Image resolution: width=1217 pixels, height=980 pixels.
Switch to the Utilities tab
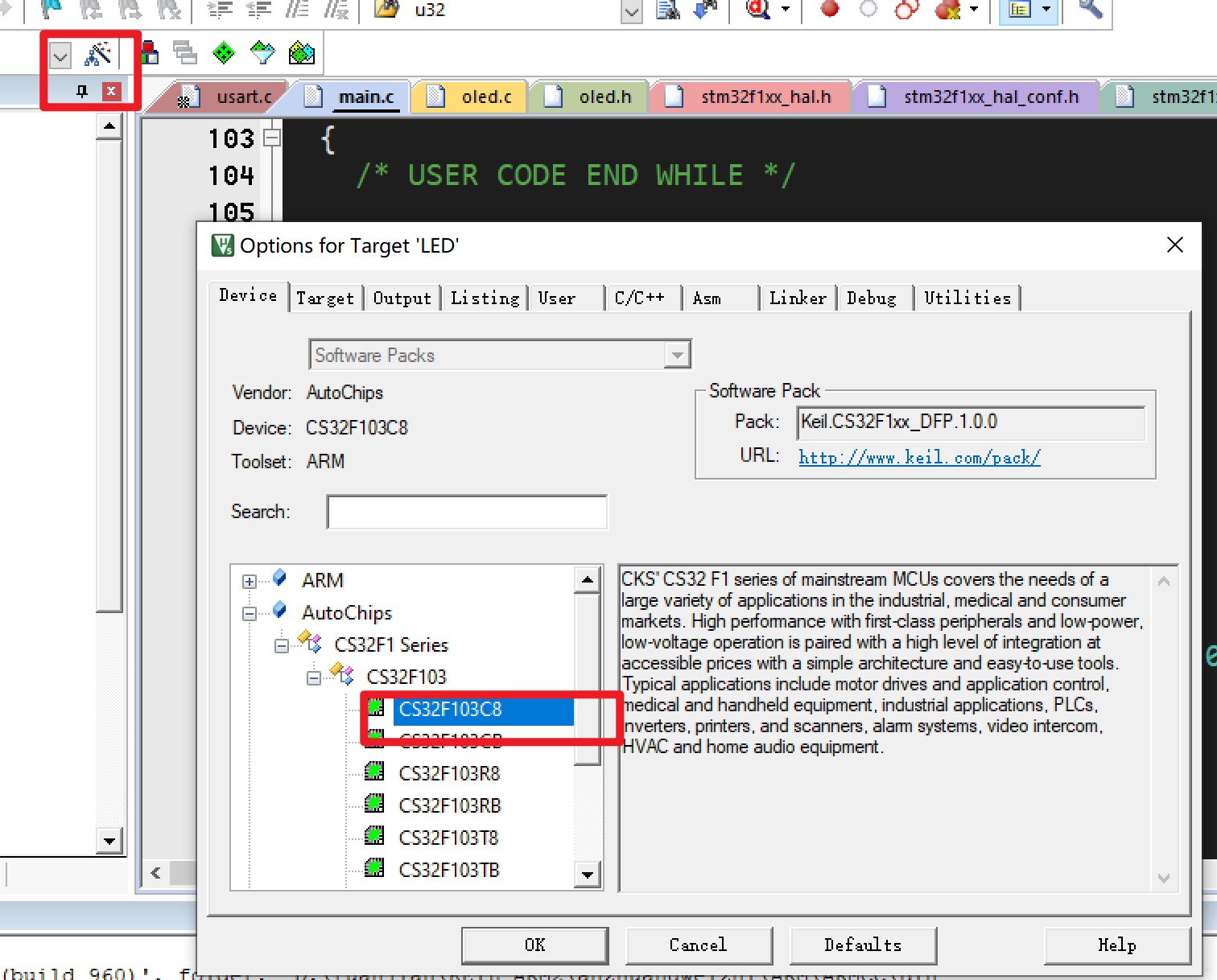pyautogui.click(x=967, y=298)
